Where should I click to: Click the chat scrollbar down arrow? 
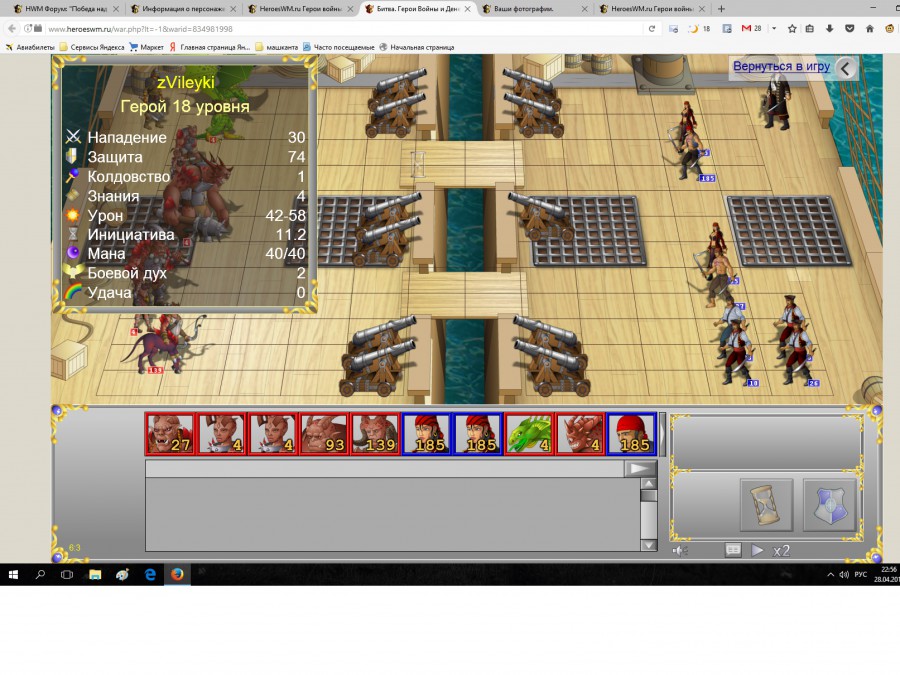(648, 545)
